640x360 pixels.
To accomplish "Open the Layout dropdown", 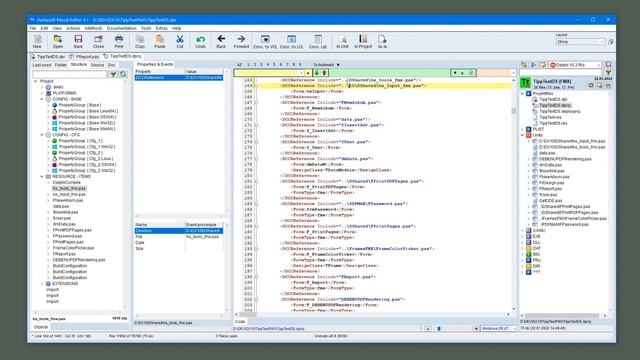I will [580, 42].
